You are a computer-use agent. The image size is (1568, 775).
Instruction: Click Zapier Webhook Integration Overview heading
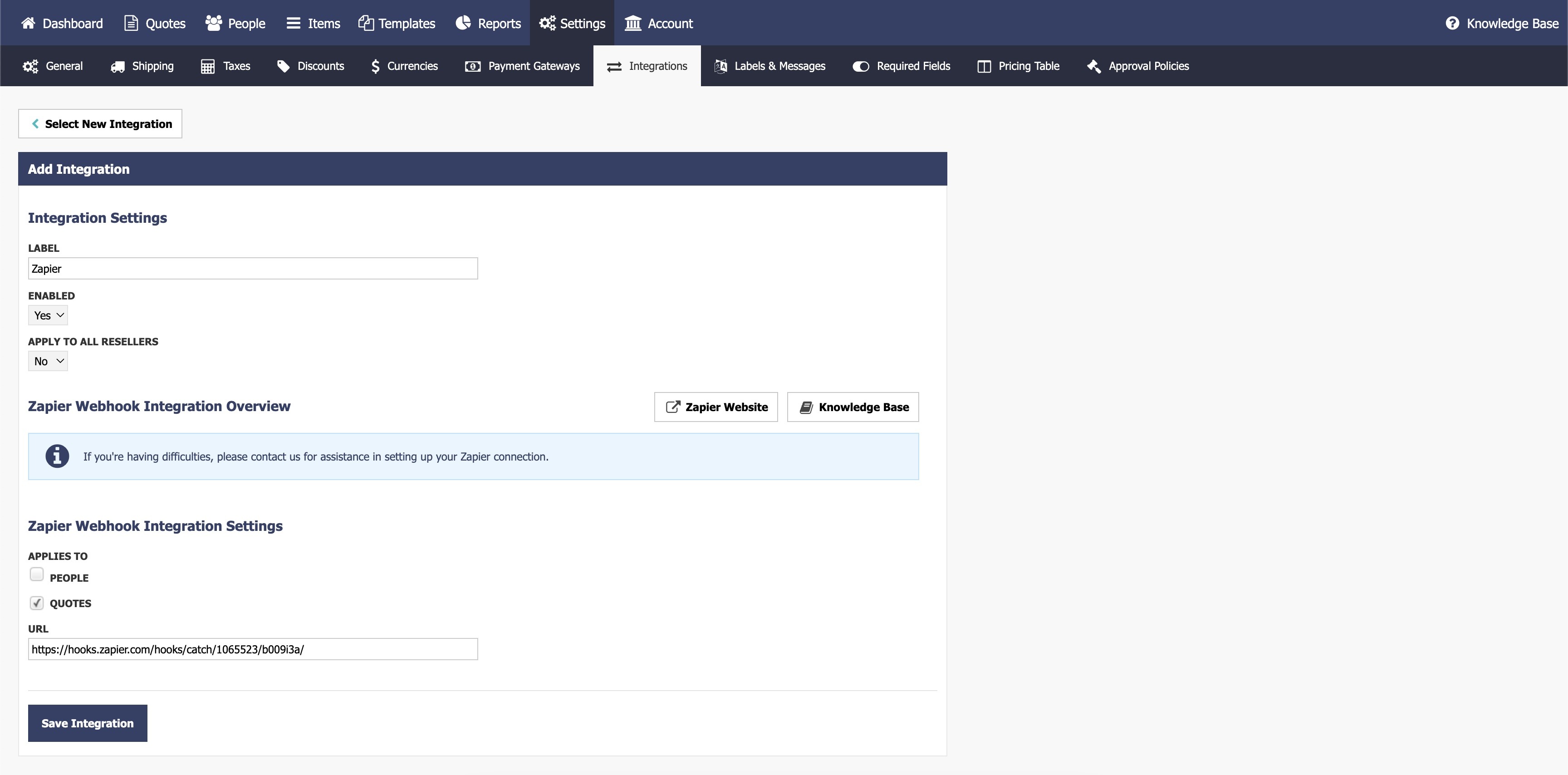[160, 406]
